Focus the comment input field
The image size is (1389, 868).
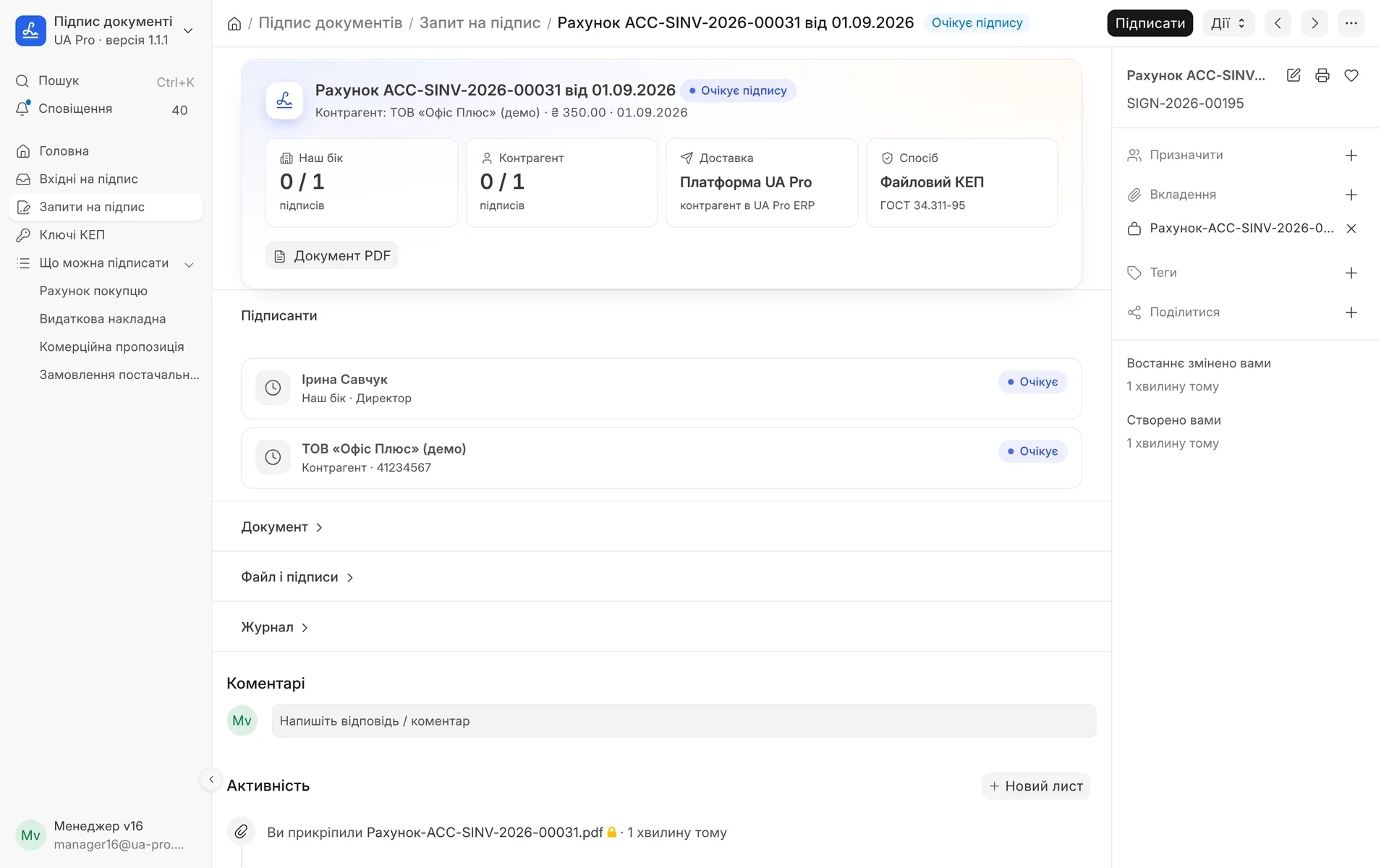point(684,721)
